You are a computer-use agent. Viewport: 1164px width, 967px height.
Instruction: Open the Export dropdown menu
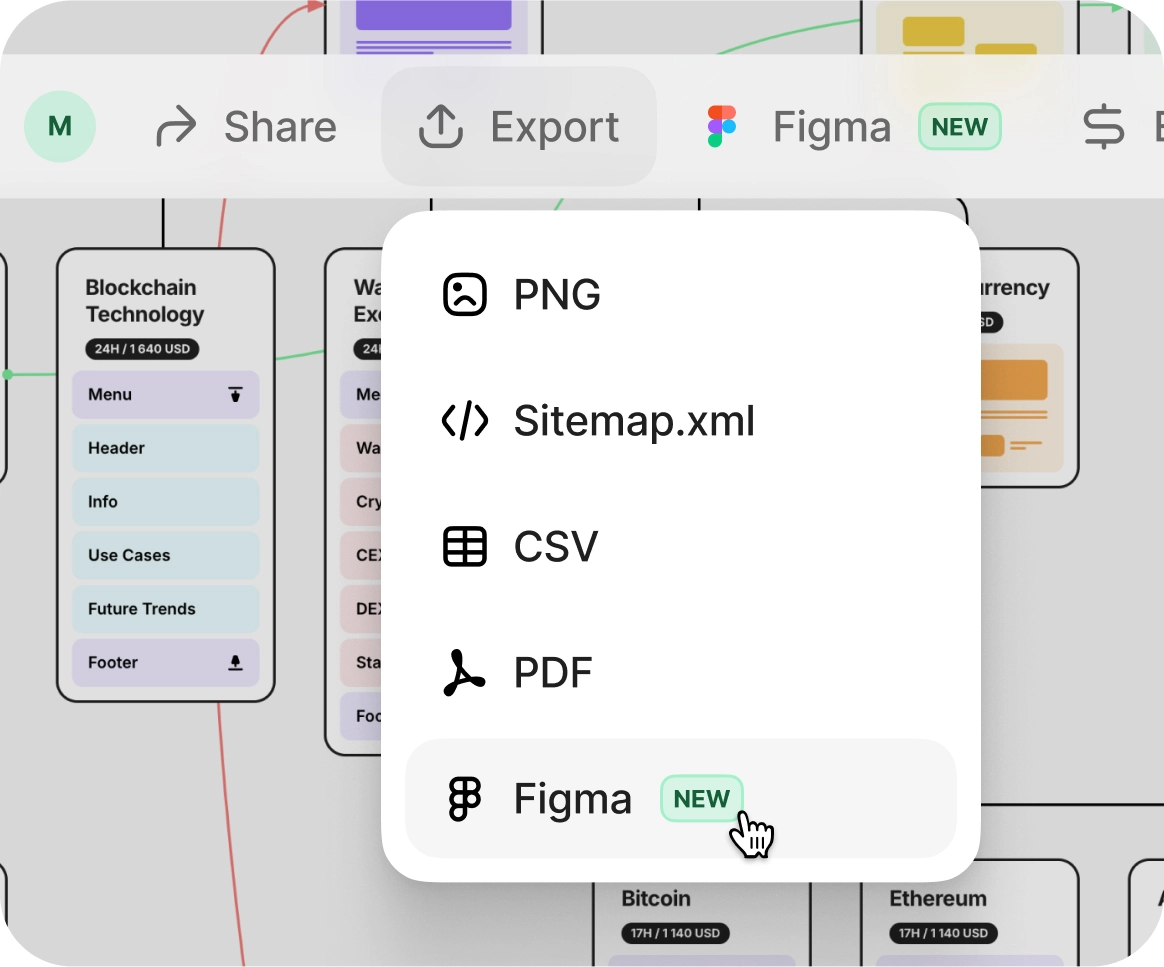(518, 126)
